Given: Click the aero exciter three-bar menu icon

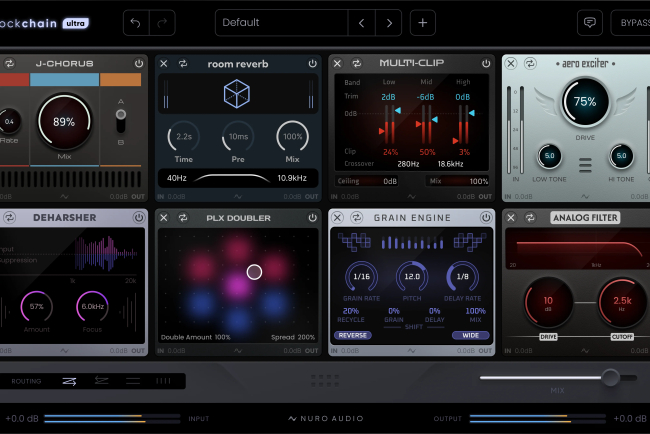Looking at the screenshot, I should [585, 165].
